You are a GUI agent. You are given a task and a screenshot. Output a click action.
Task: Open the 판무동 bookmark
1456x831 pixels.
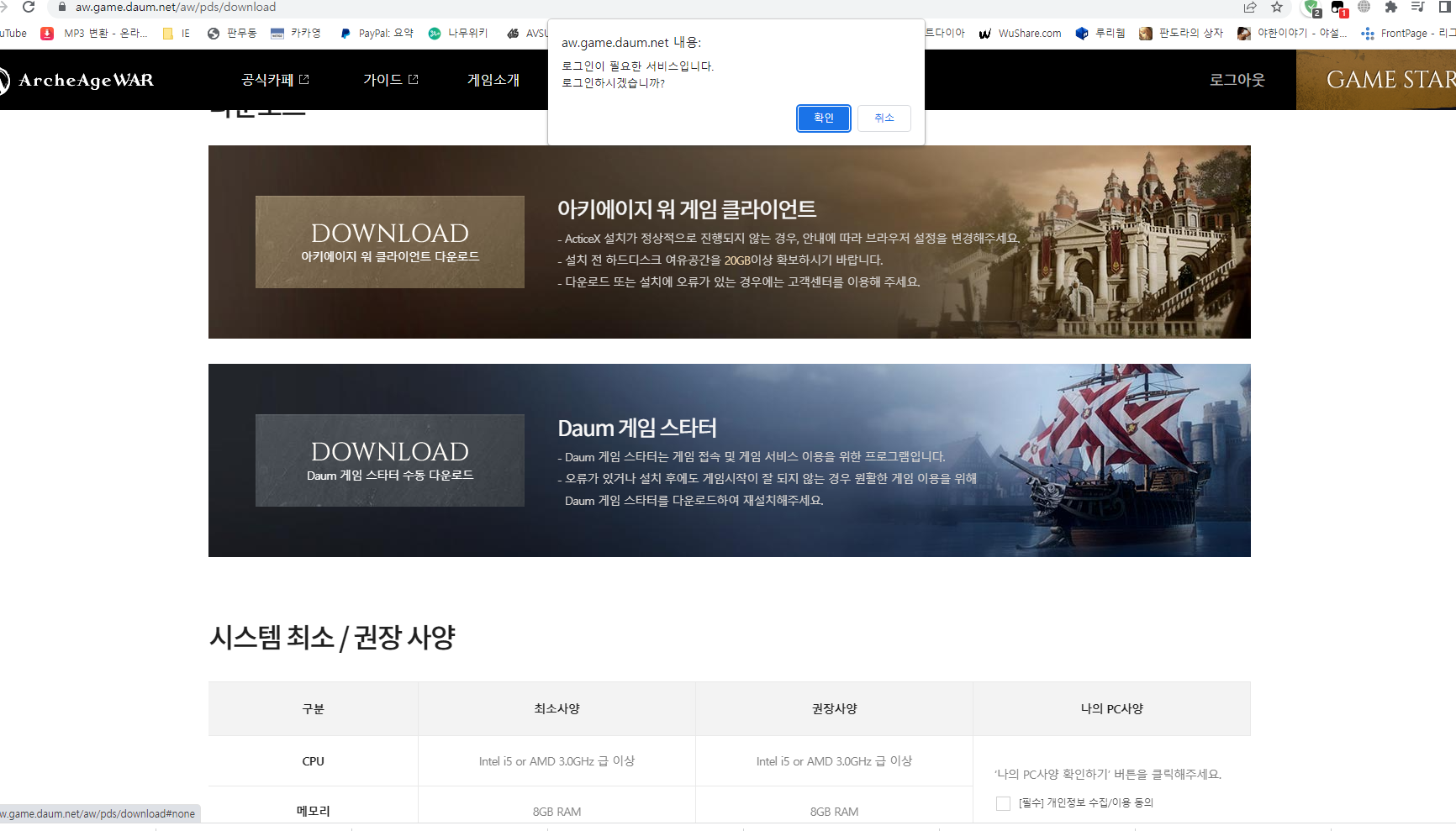pyautogui.click(x=232, y=34)
